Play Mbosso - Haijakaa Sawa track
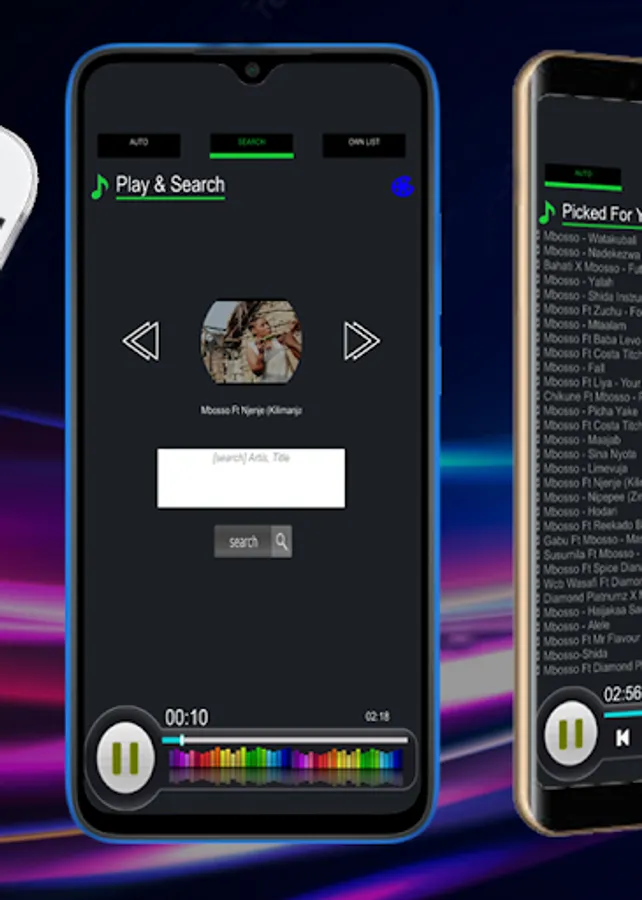Screen dimensions: 642x900 (x=592, y=612)
